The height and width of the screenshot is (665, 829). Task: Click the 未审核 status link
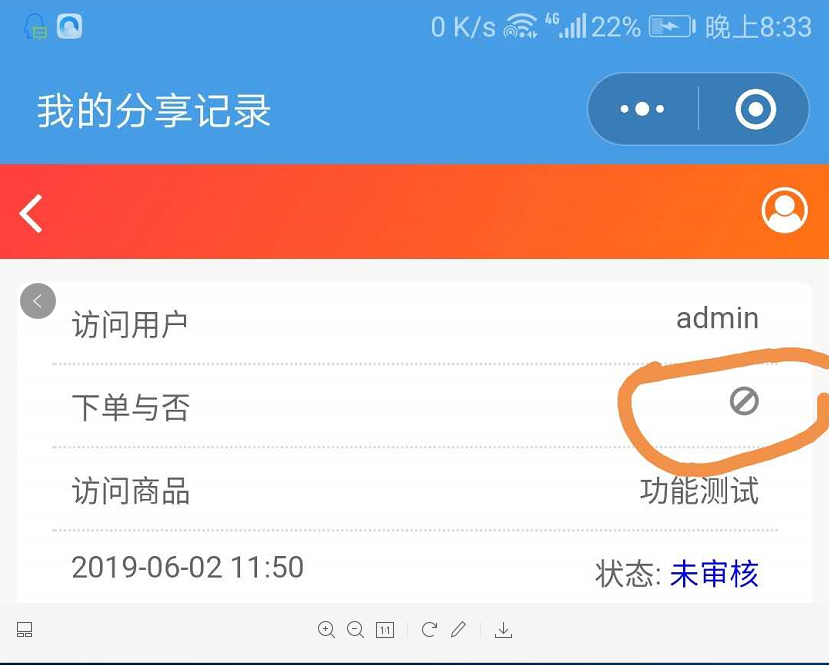pos(714,574)
